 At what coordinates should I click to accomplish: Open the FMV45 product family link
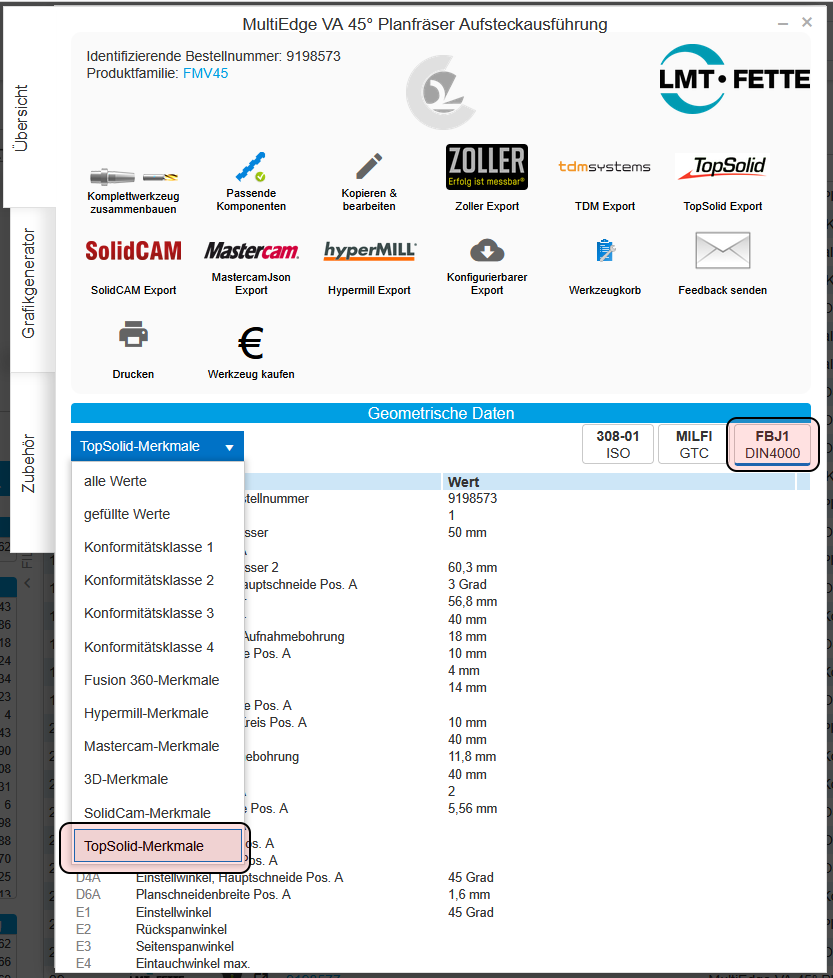(x=205, y=73)
